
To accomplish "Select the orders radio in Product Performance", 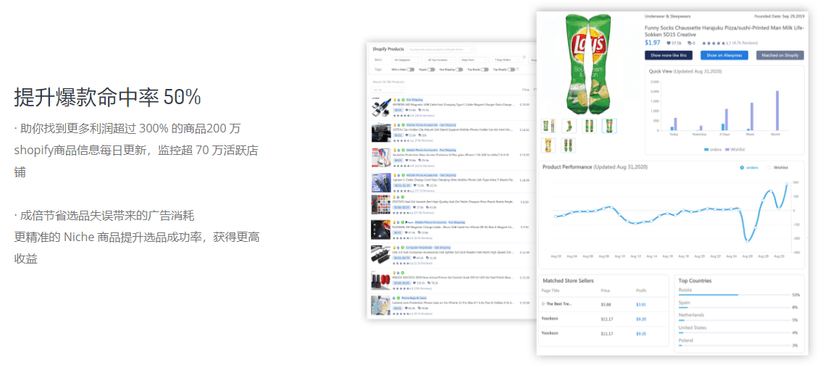I will pos(742,167).
